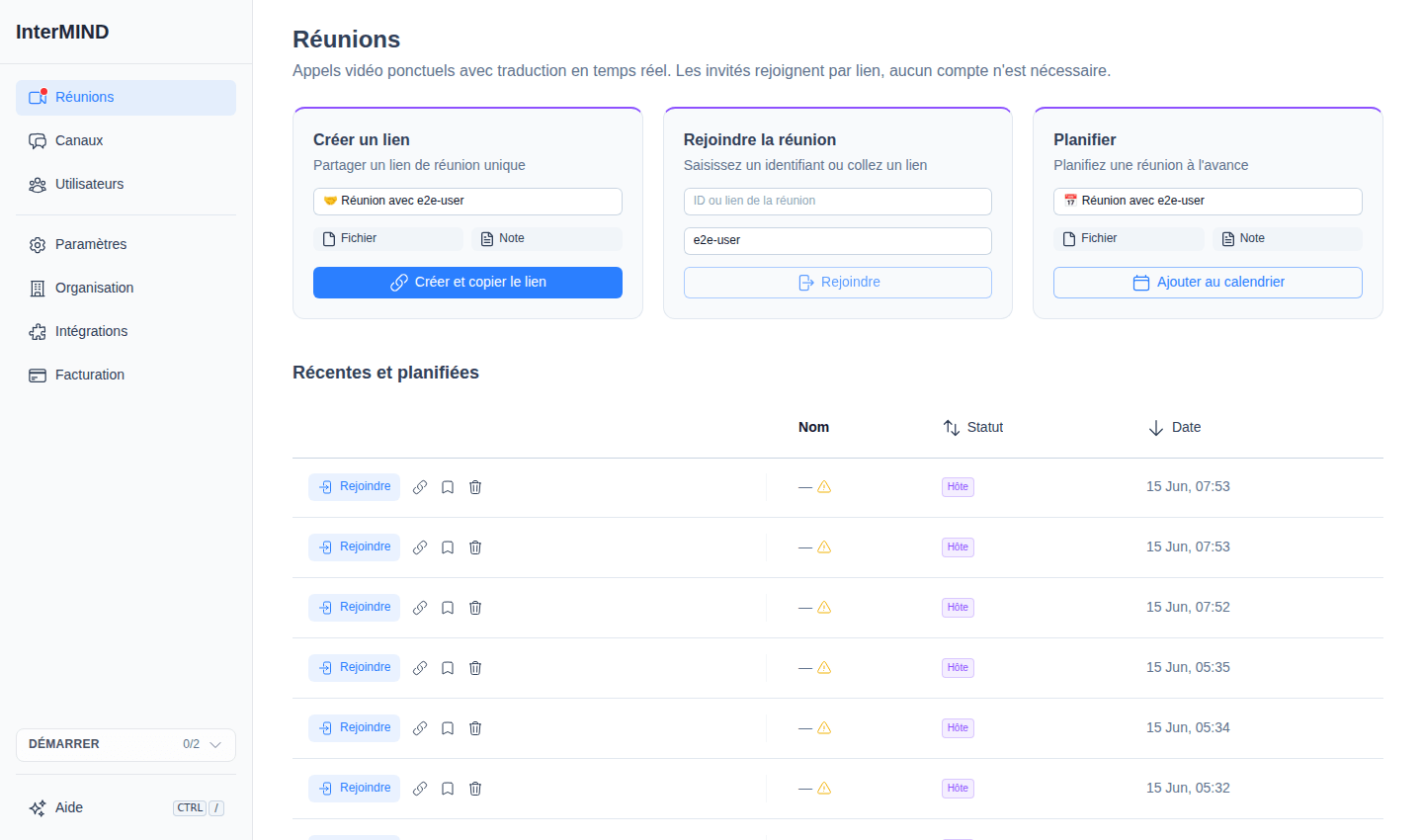1423x840 pixels.
Task: Expand the DÉMARRER checklist chevron
Action: (x=215, y=745)
